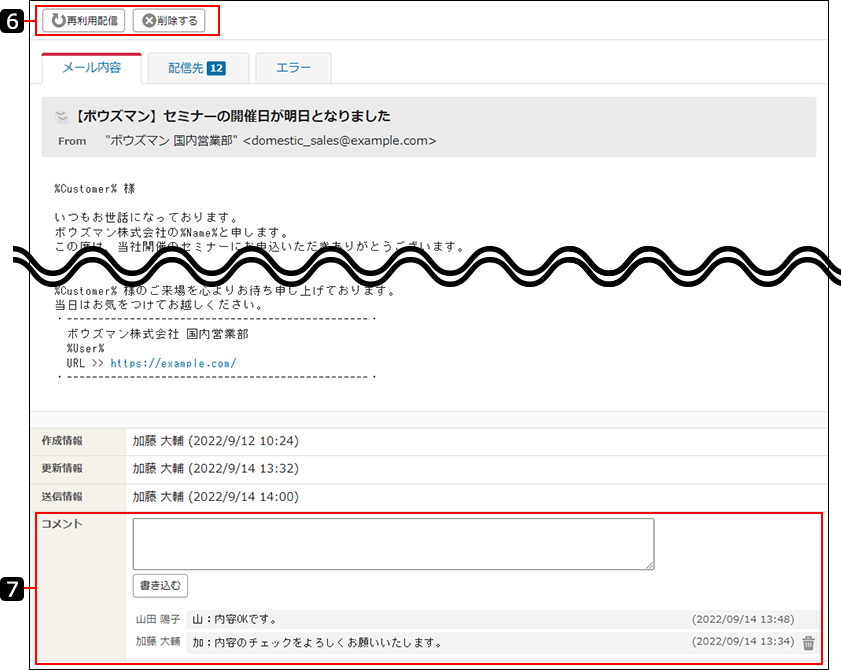Click the コメント label
This screenshot has height=670, width=841.
point(62,524)
